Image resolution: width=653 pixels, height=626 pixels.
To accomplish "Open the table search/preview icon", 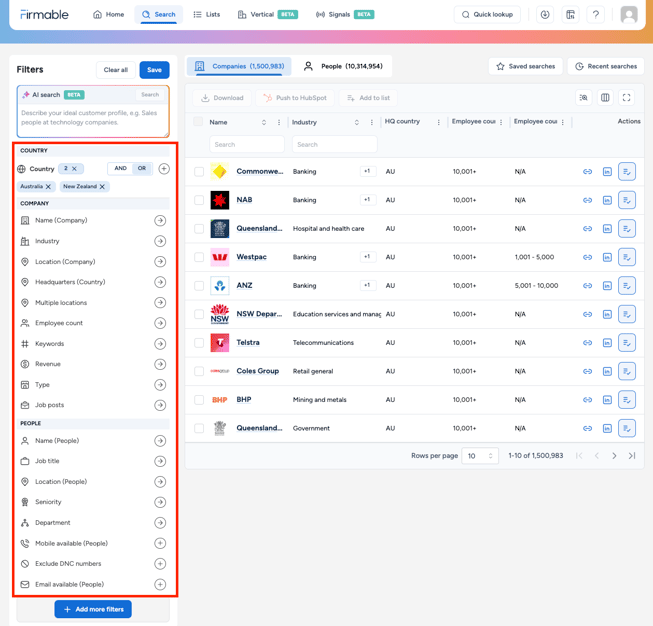I will (x=583, y=97).
